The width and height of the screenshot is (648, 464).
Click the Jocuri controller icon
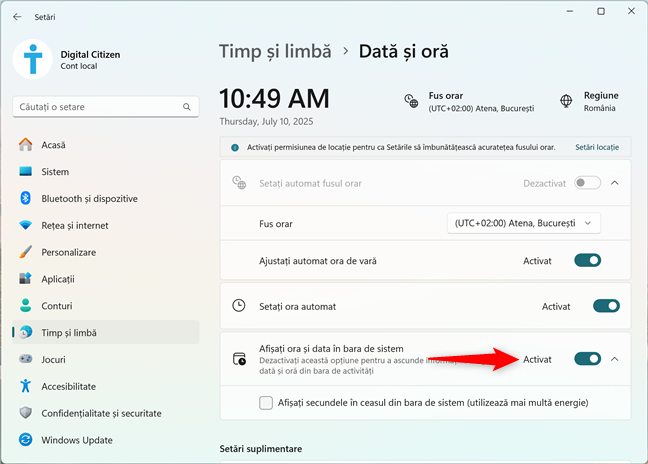26,359
